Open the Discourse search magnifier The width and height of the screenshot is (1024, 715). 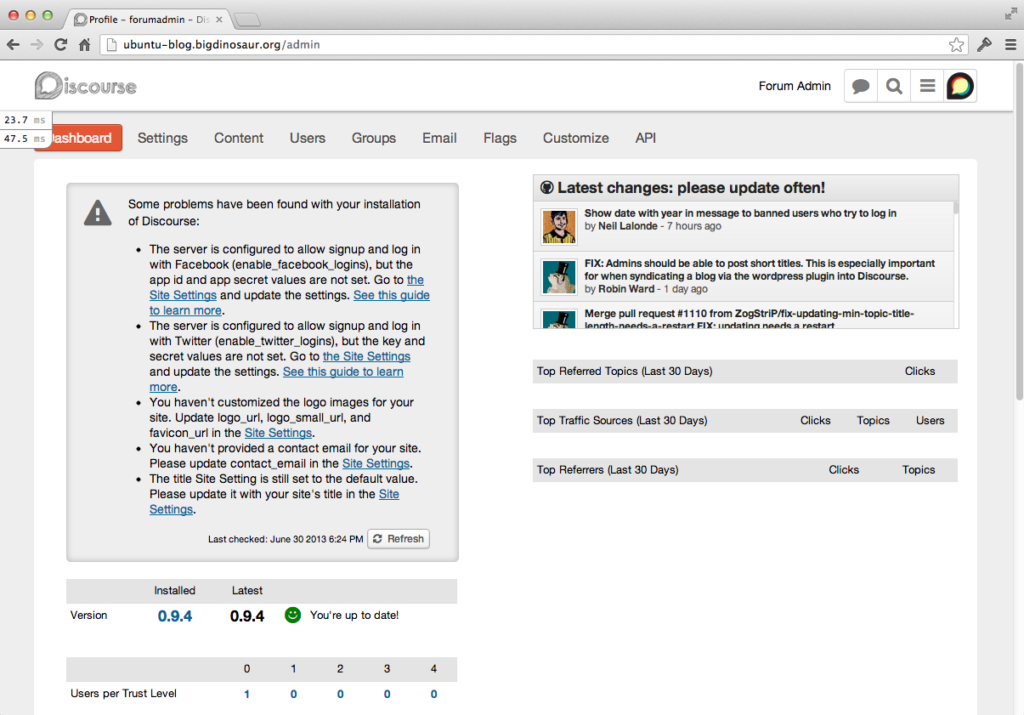[894, 86]
